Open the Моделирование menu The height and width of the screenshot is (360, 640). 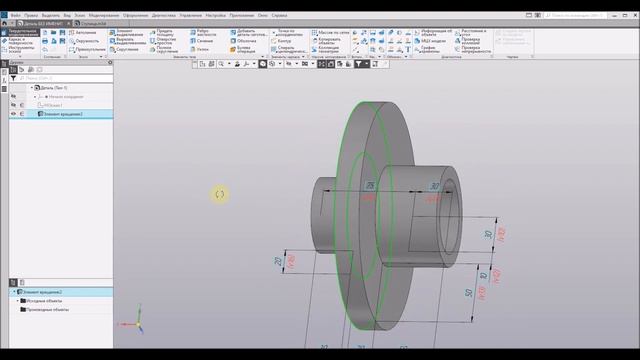coord(104,15)
